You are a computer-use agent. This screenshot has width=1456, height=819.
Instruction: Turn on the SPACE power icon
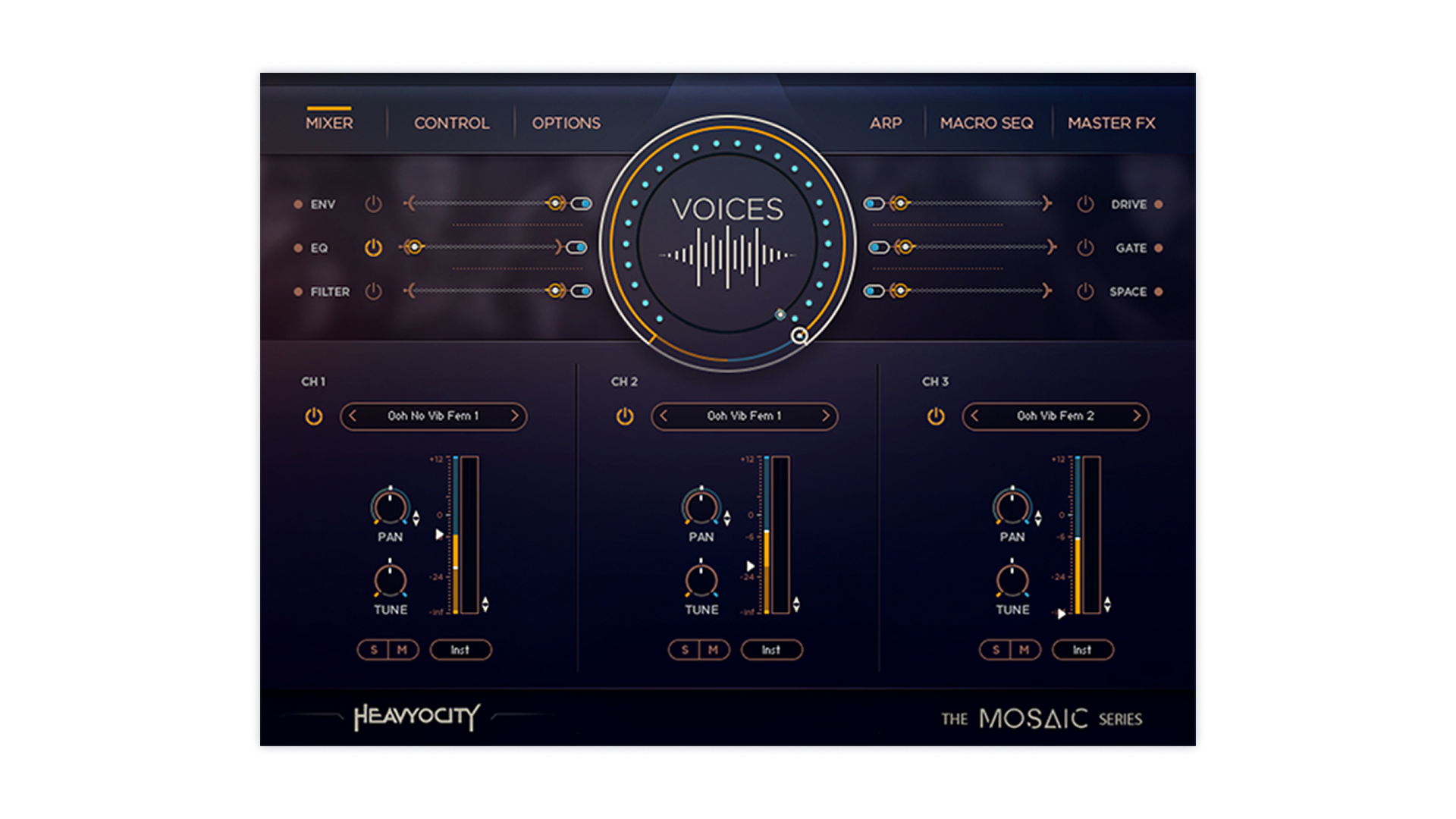1085,291
